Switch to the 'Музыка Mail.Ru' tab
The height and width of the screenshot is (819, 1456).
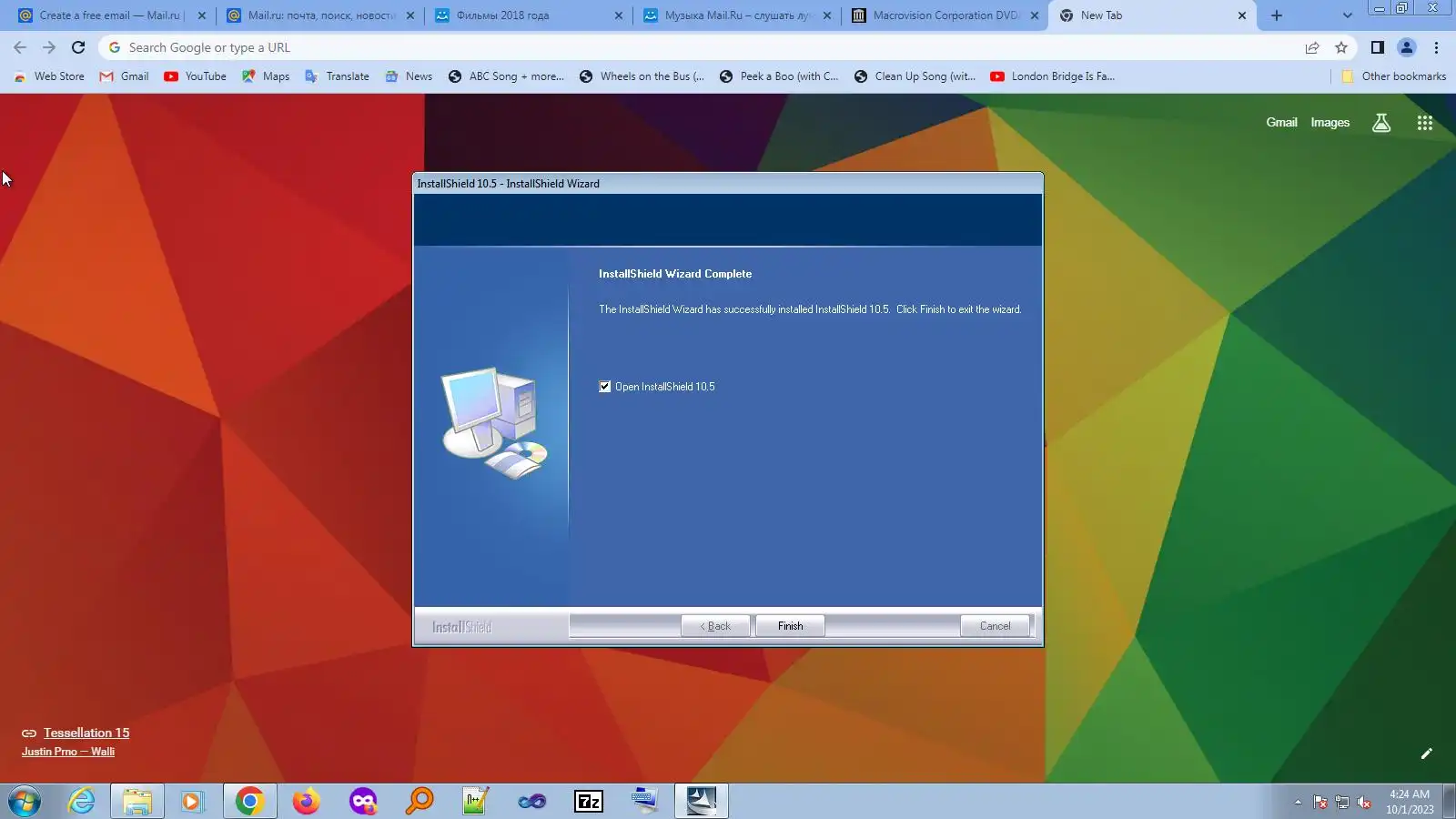pyautogui.click(x=737, y=15)
